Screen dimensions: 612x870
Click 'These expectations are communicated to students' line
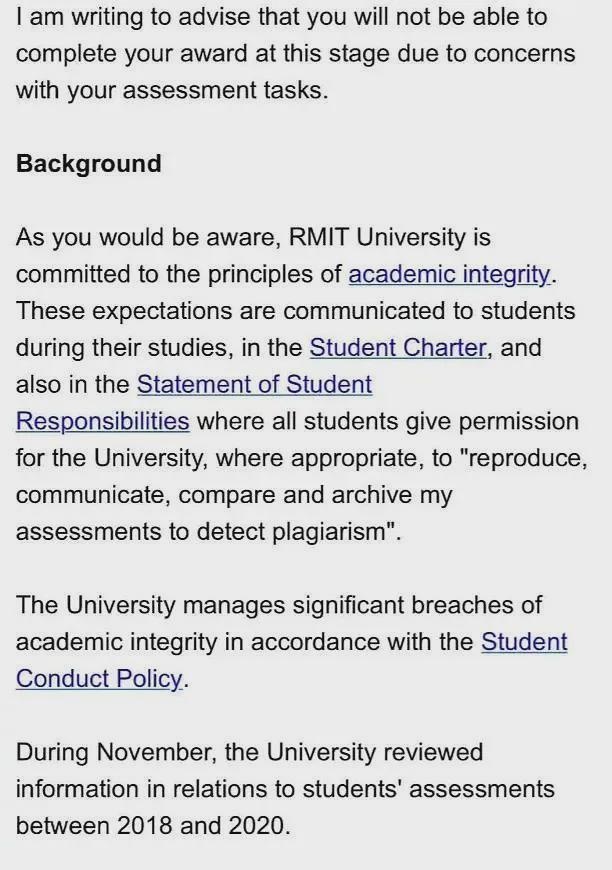tap(295, 311)
